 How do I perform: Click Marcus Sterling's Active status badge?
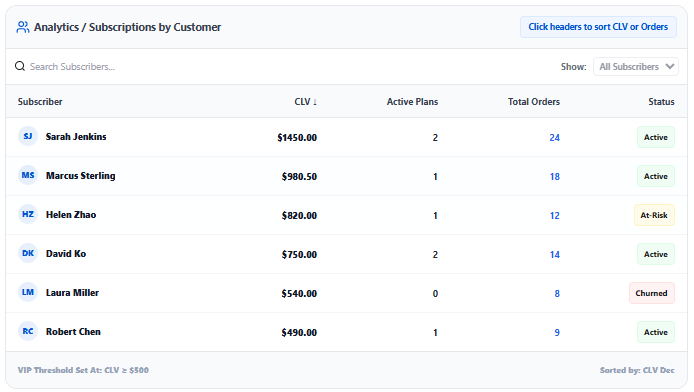(x=655, y=176)
